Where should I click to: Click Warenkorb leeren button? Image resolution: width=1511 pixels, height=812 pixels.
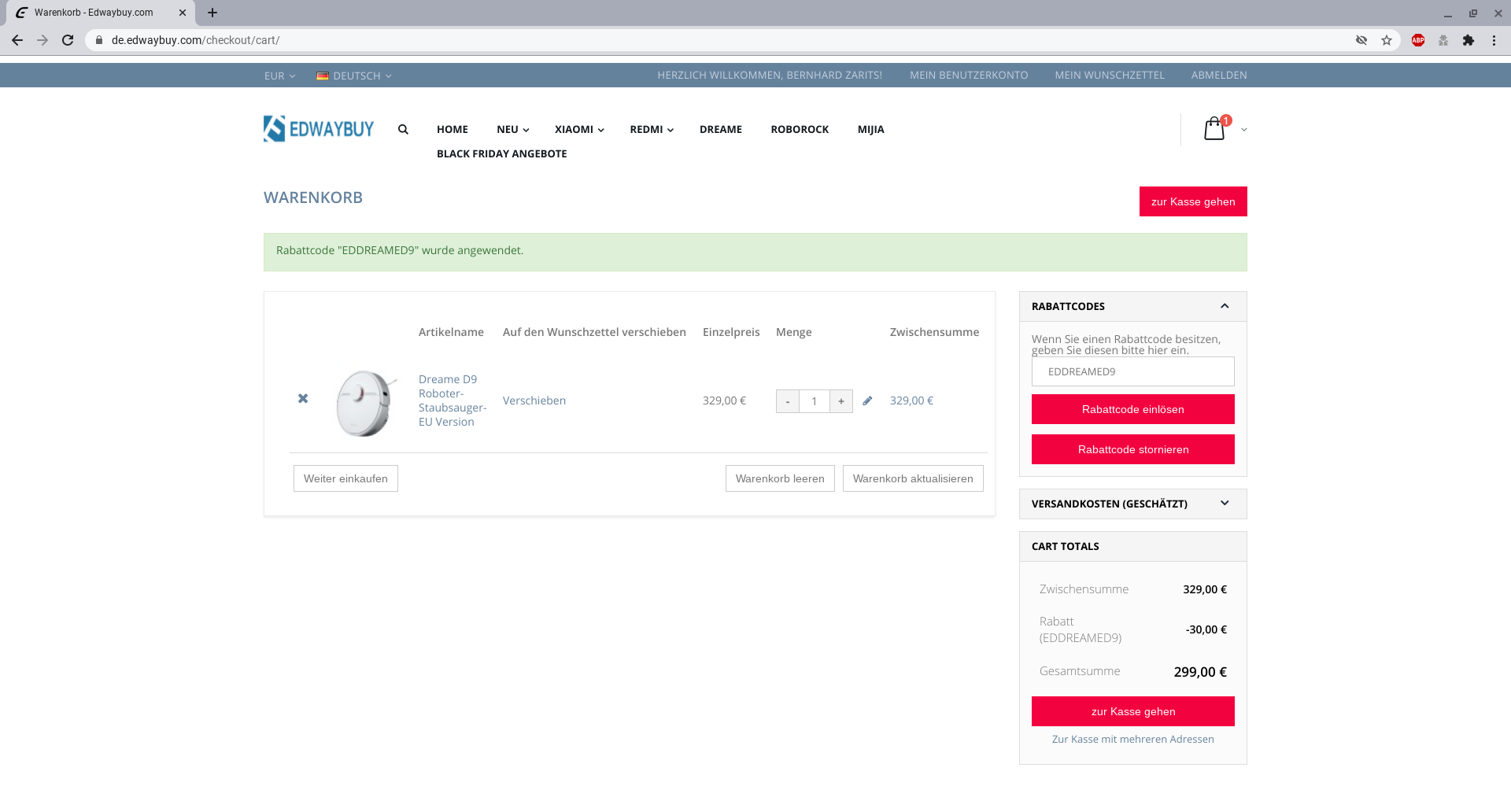pyautogui.click(x=780, y=478)
